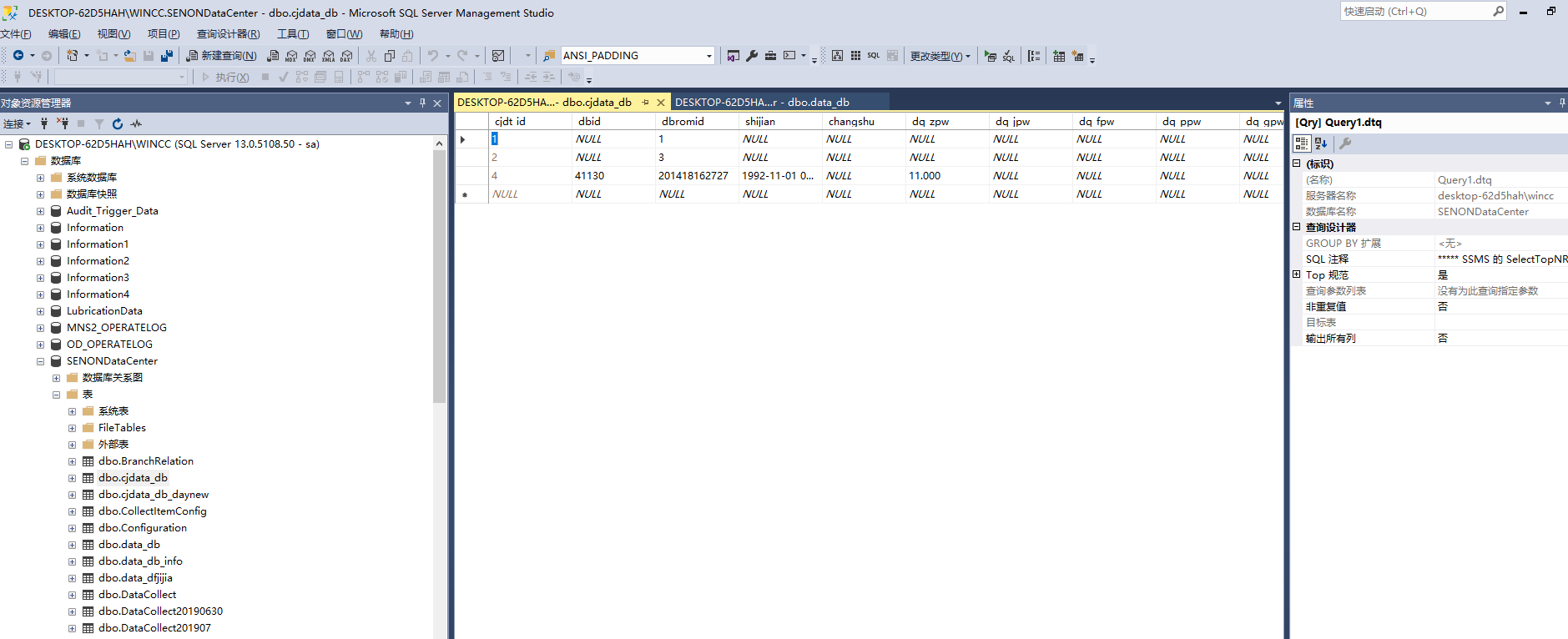Switch to the dbo.data_db tab
1568x639 pixels.
tap(761, 103)
